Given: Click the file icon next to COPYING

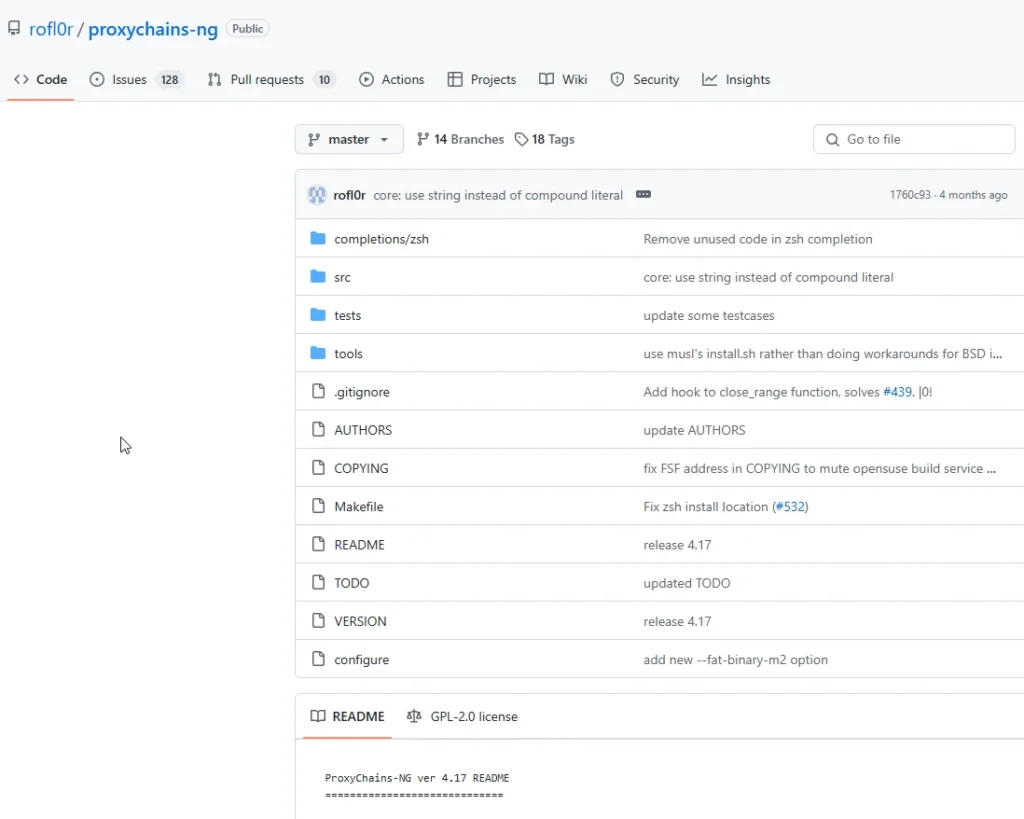Looking at the screenshot, I should tap(318, 467).
